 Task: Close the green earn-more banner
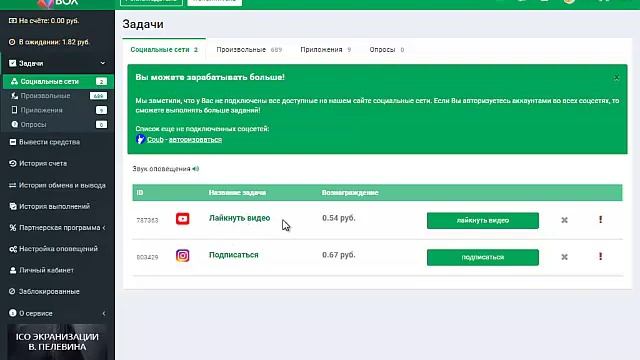[616, 78]
